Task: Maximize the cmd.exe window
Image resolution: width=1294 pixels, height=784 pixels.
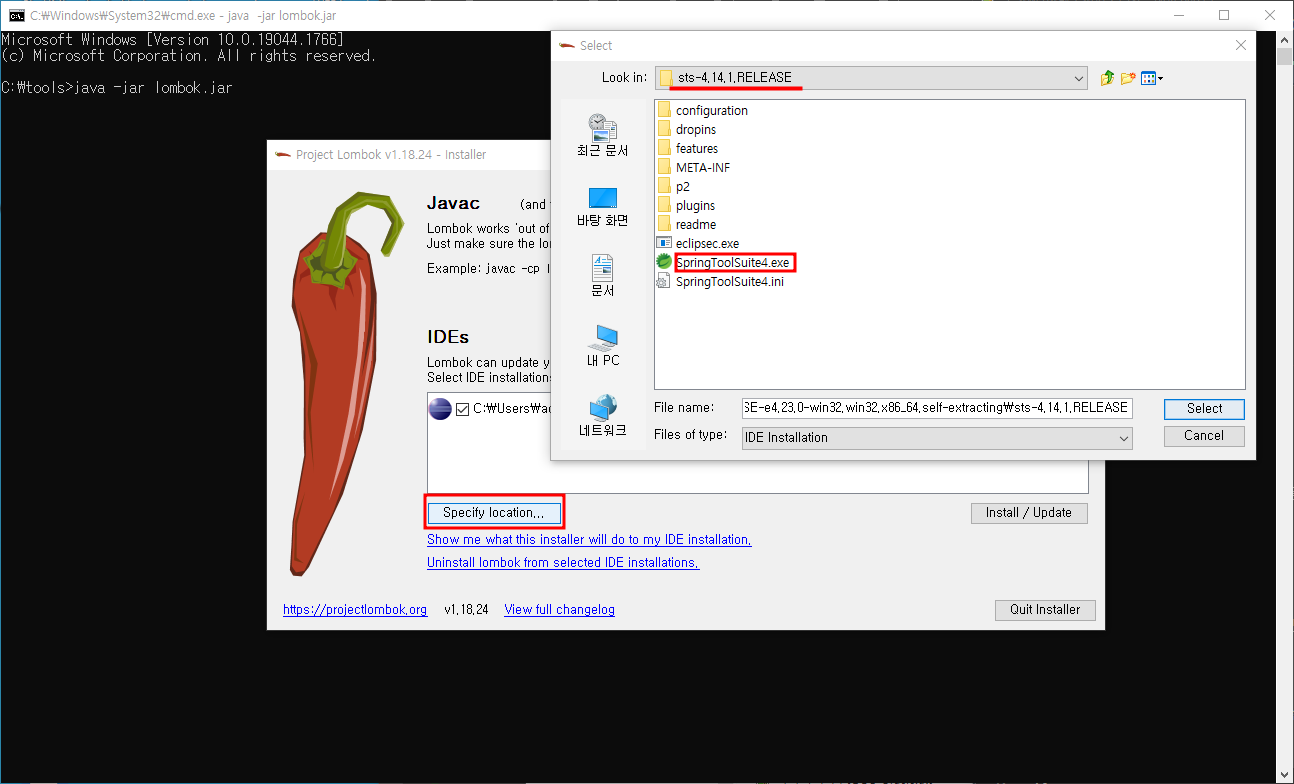Action: [x=1224, y=15]
